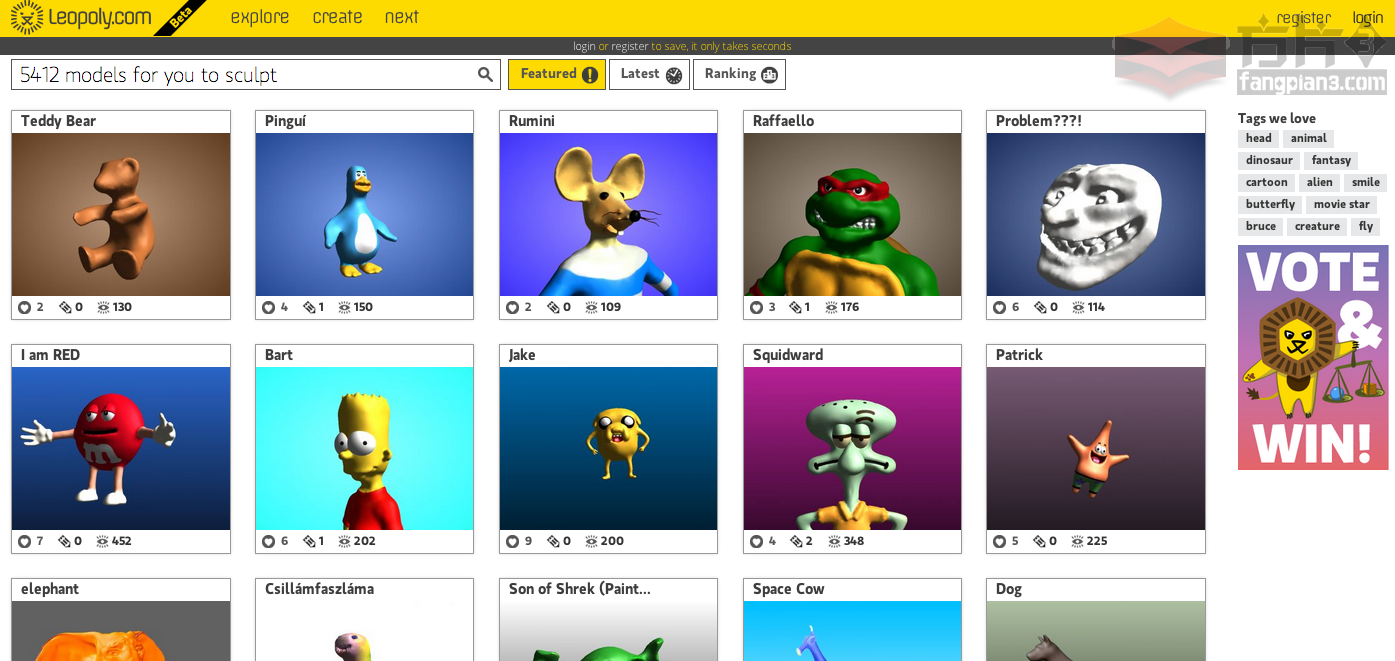Click the login link in the header

coord(1368,18)
